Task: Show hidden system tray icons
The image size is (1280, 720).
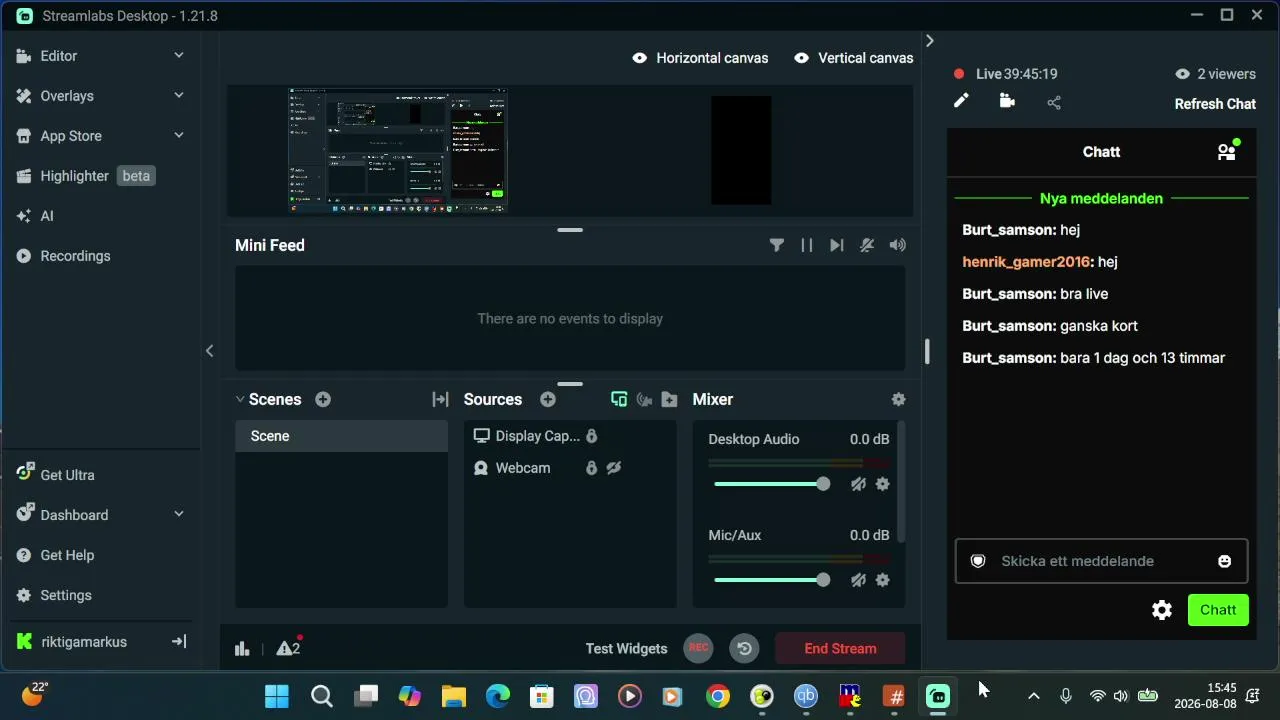Action: point(1034,696)
